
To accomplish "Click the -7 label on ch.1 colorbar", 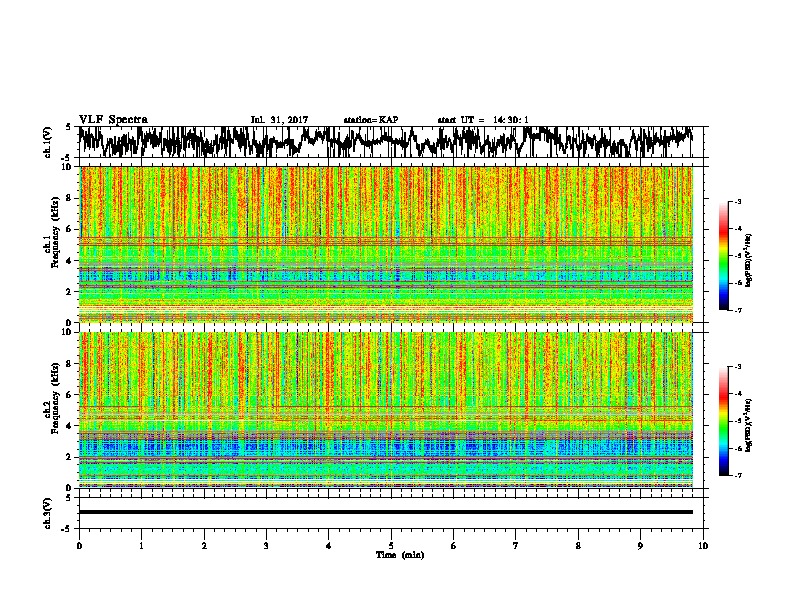I will coord(737,310).
